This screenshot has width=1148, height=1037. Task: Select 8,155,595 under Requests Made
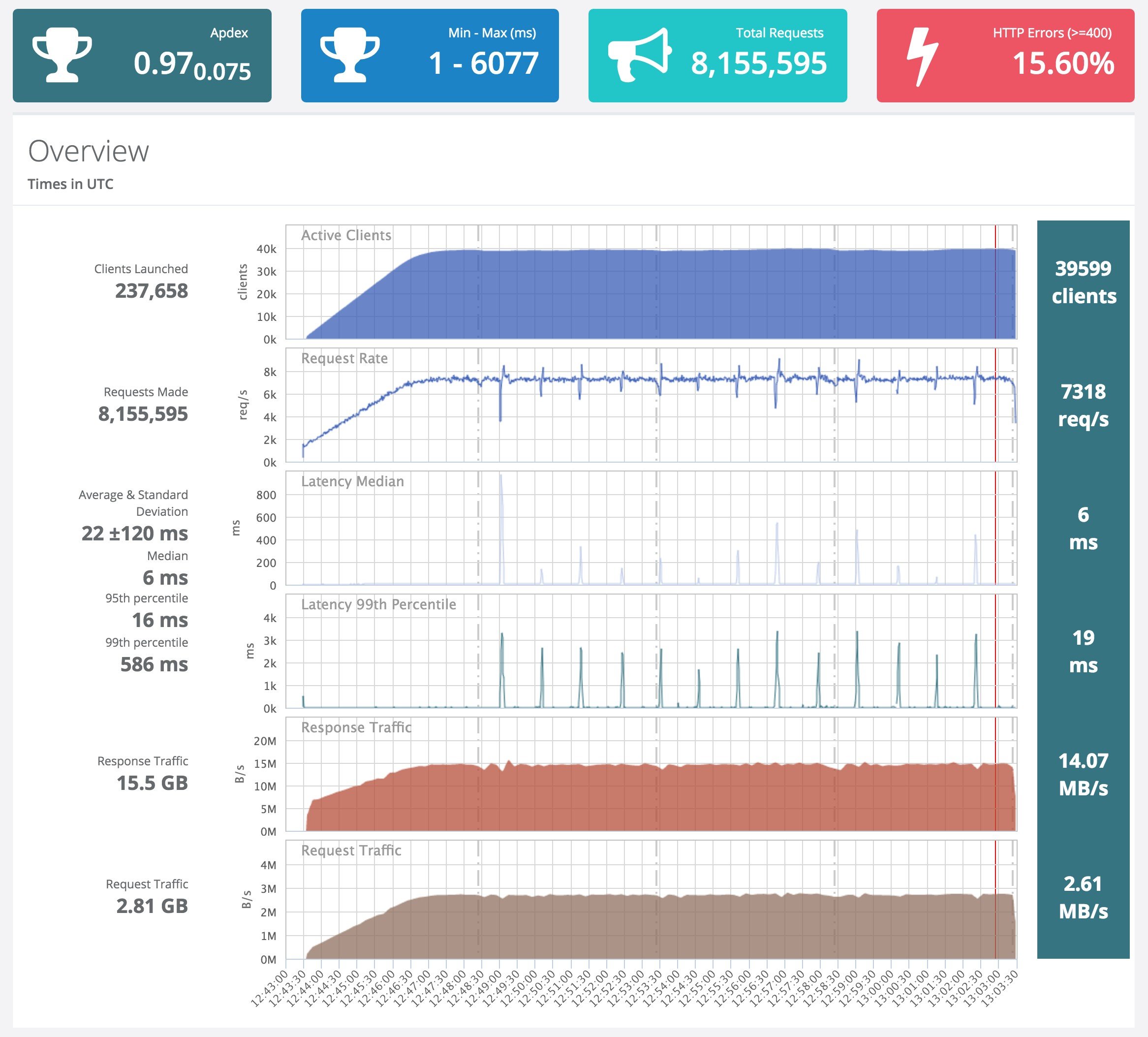click(x=143, y=414)
